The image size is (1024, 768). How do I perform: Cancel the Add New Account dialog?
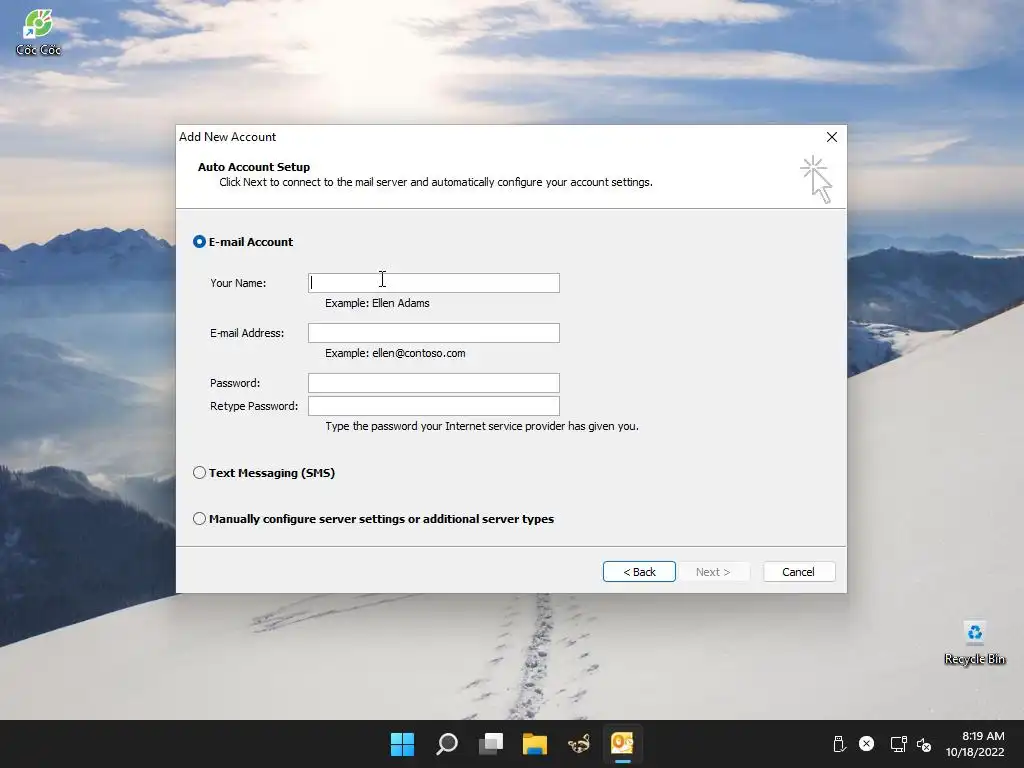799,571
